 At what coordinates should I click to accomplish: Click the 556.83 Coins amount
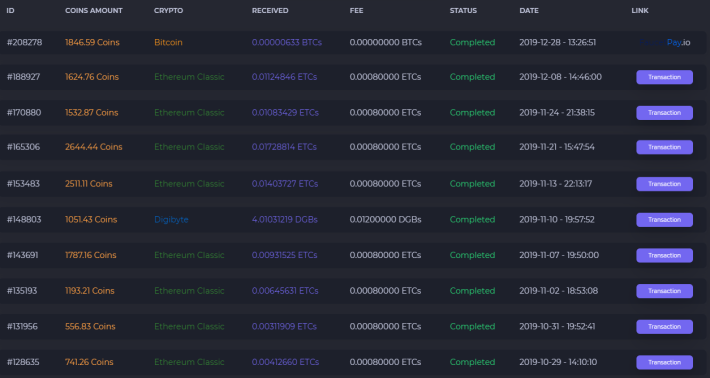point(90,327)
